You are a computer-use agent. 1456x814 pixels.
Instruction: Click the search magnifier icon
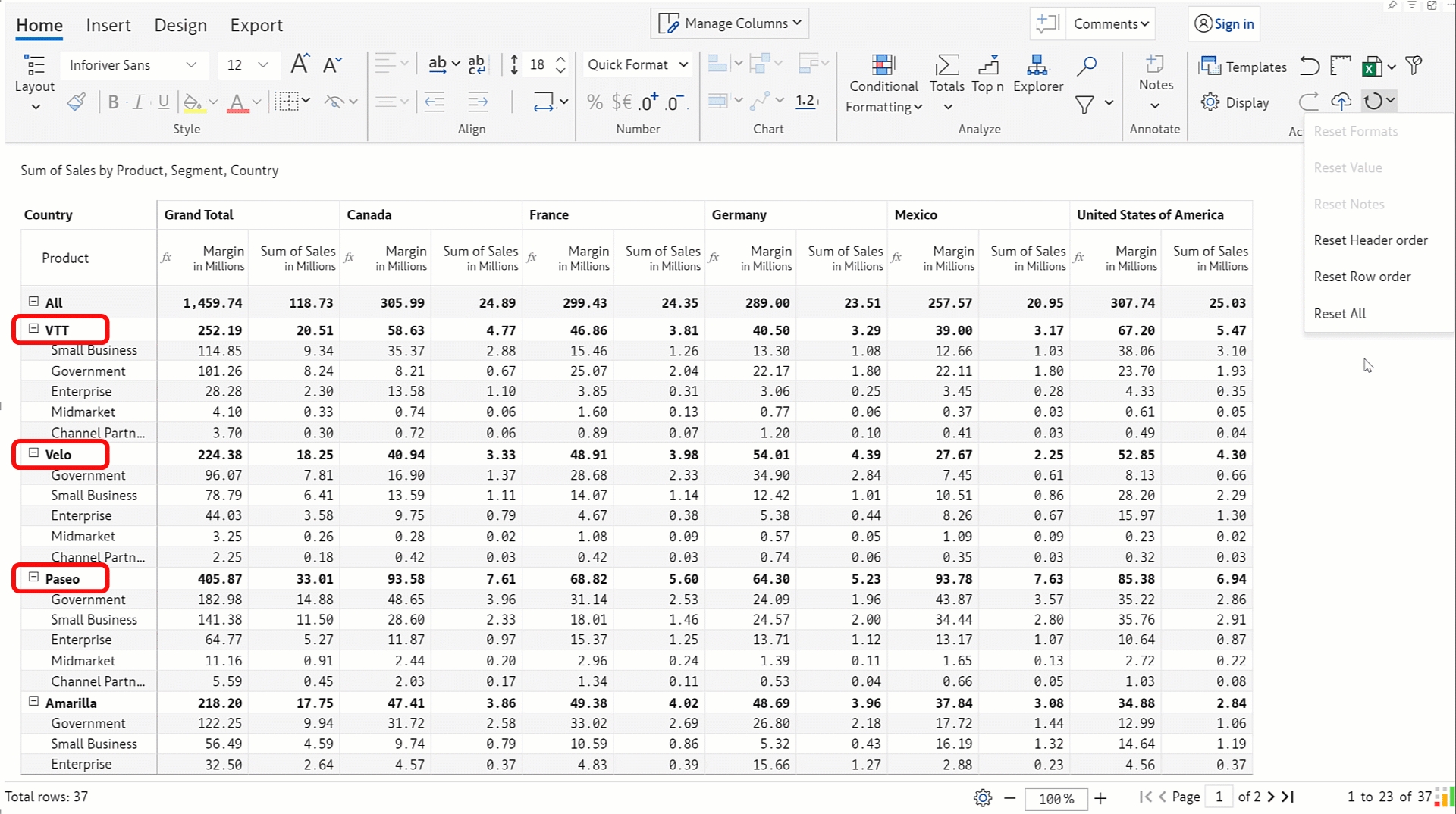1087,66
